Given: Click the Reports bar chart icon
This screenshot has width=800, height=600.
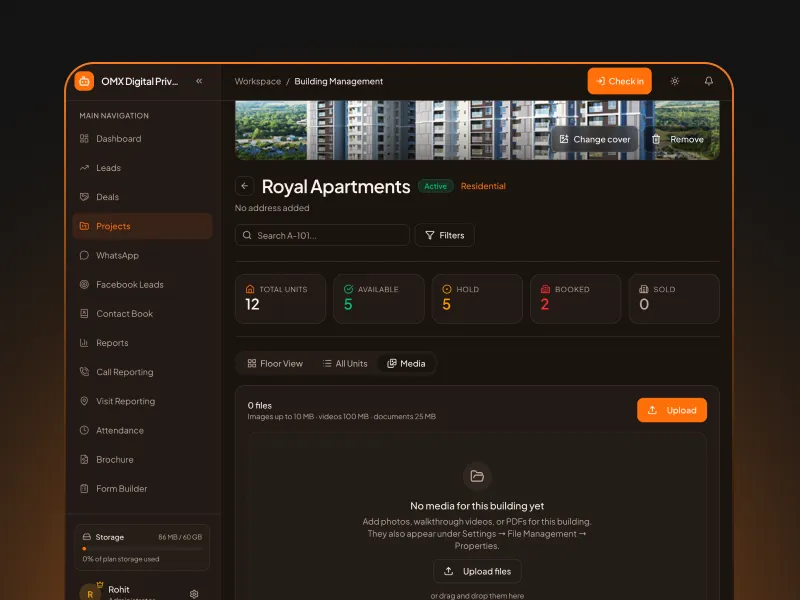Looking at the screenshot, I should click(x=84, y=343).
